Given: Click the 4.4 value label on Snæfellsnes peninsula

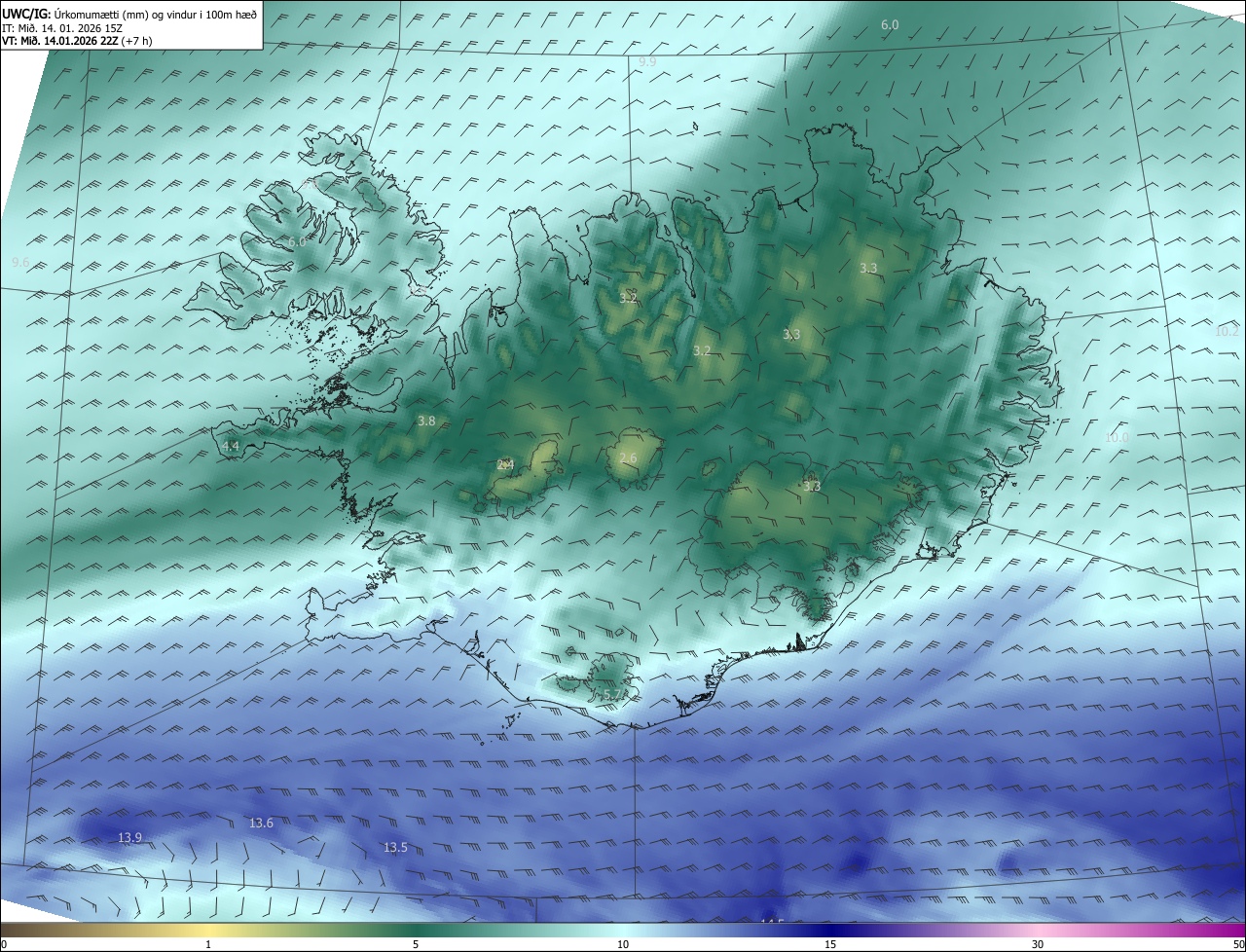Looking at the screenshot, I should click(231, 446).
